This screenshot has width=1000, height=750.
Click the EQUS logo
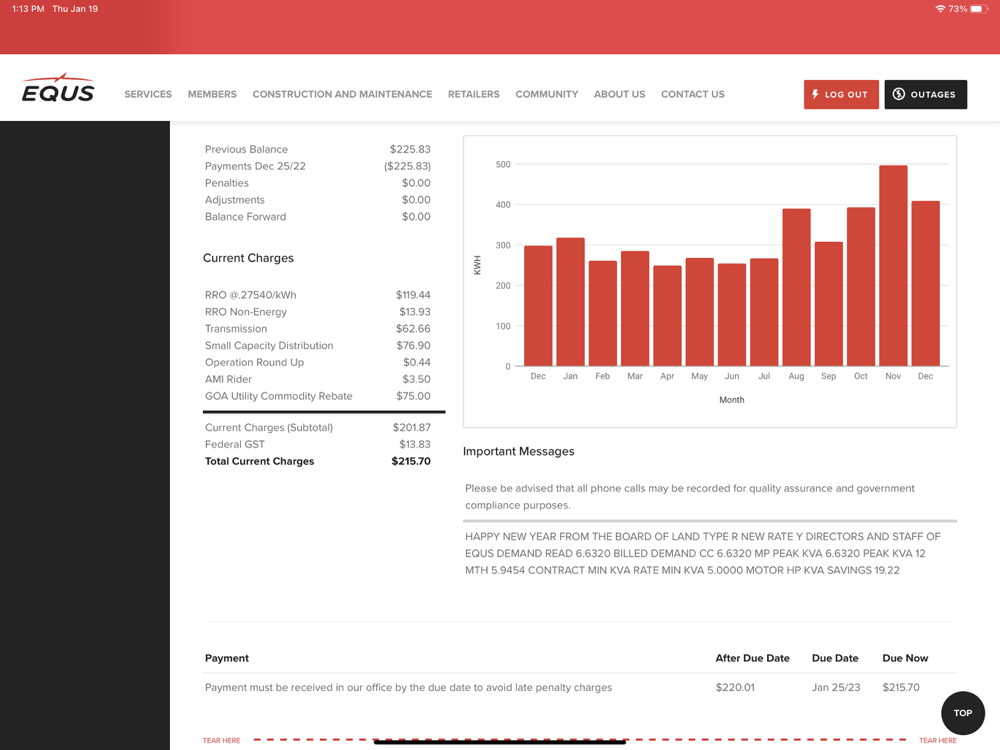(x=58, y=88)
